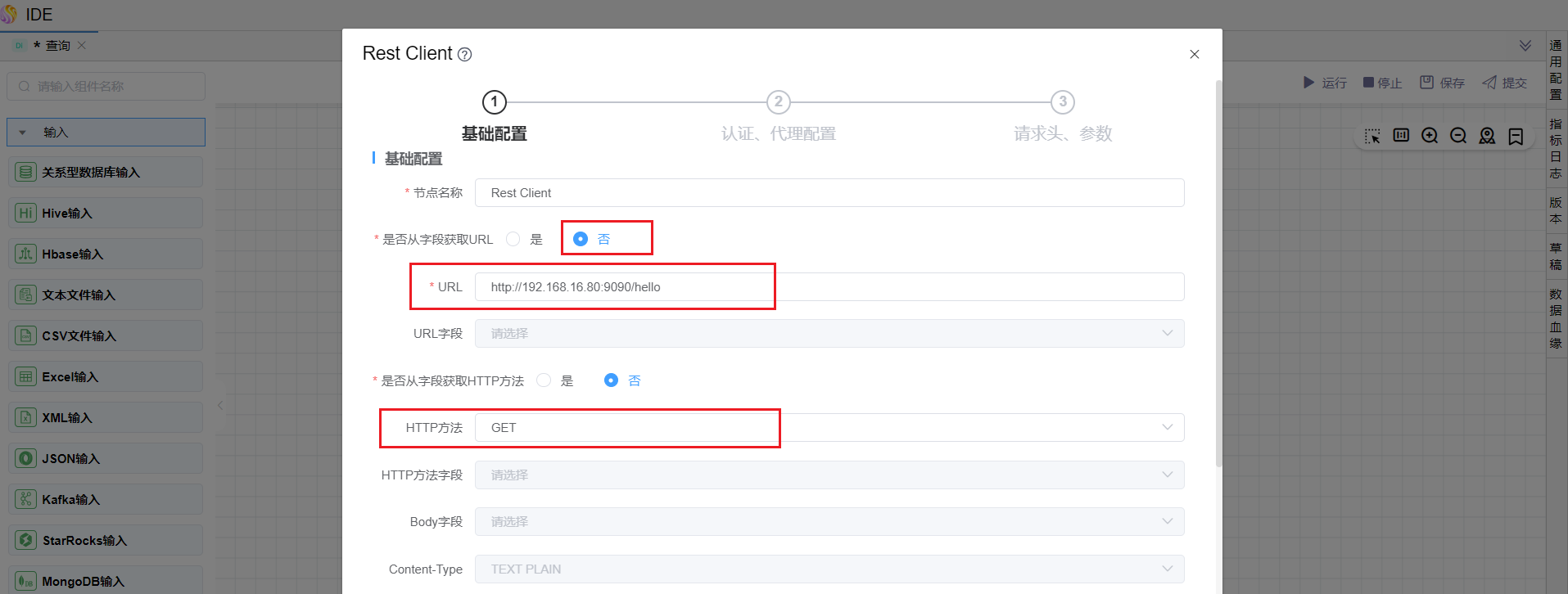Click the map pin locate icon
Screen dimensions: 1568x594
tap(1487, 136)
